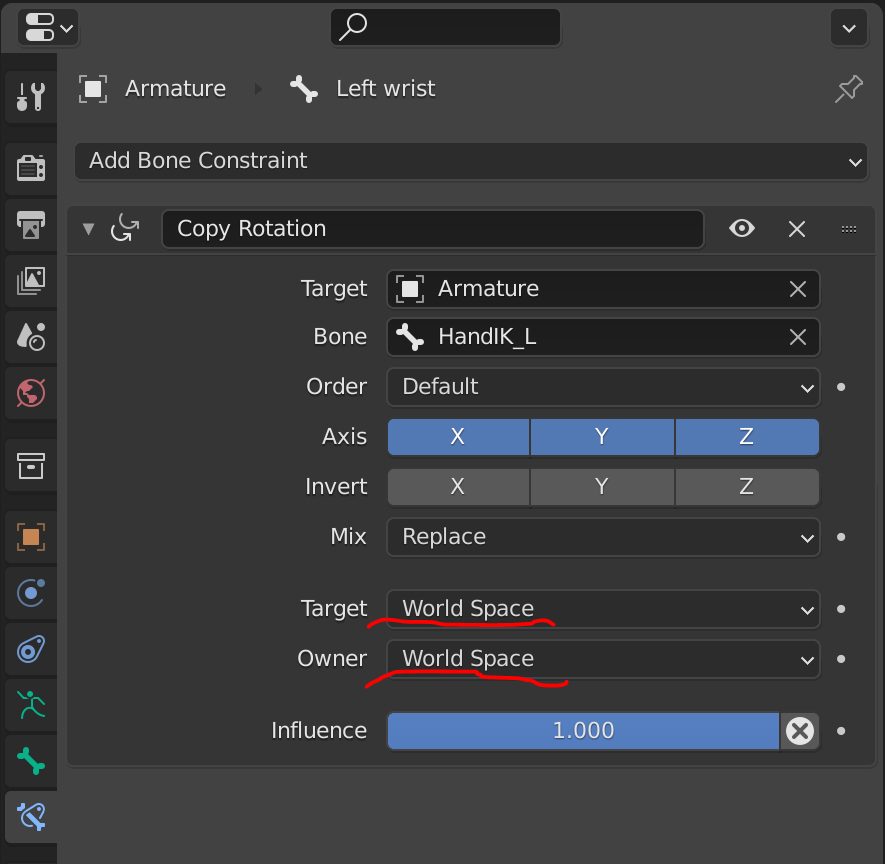Enable Invert Y toggle
Screen dimensions: 885x864
tap(602, 486)
